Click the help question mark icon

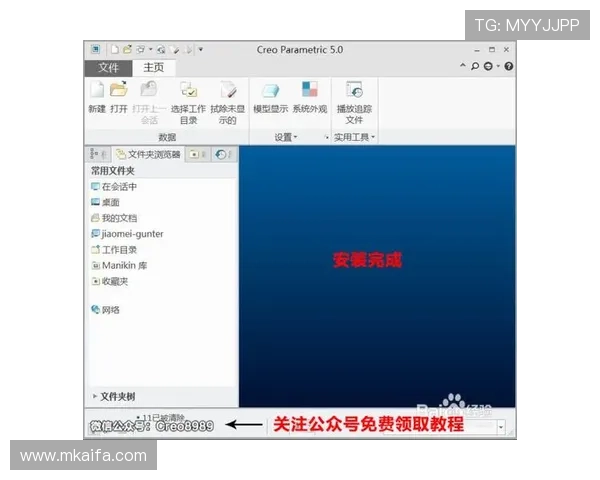point(509,66)
